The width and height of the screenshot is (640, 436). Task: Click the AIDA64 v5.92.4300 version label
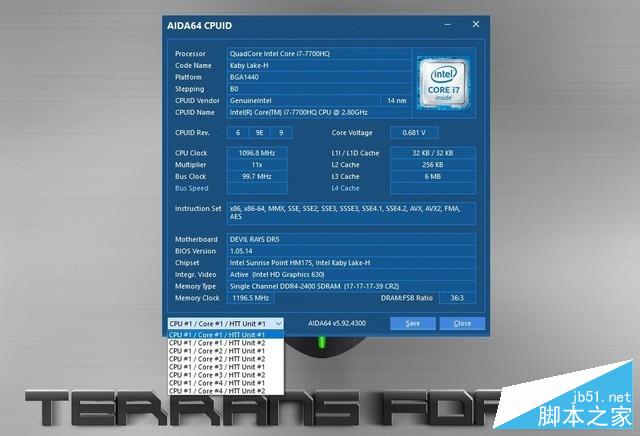click(x=337, y=323)
